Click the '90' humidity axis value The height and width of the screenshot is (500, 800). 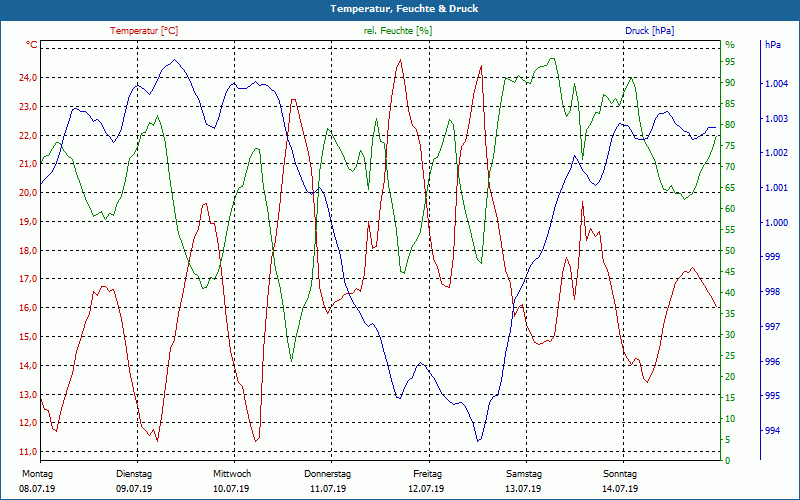(x=730, y=83)
